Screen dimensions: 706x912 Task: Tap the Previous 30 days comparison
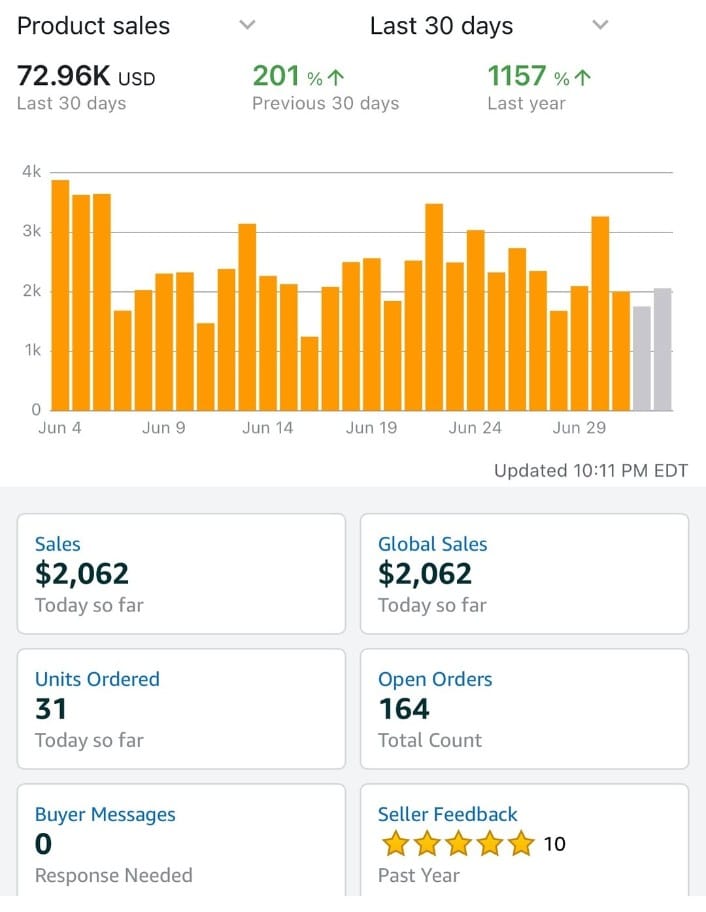coord(325,103)
